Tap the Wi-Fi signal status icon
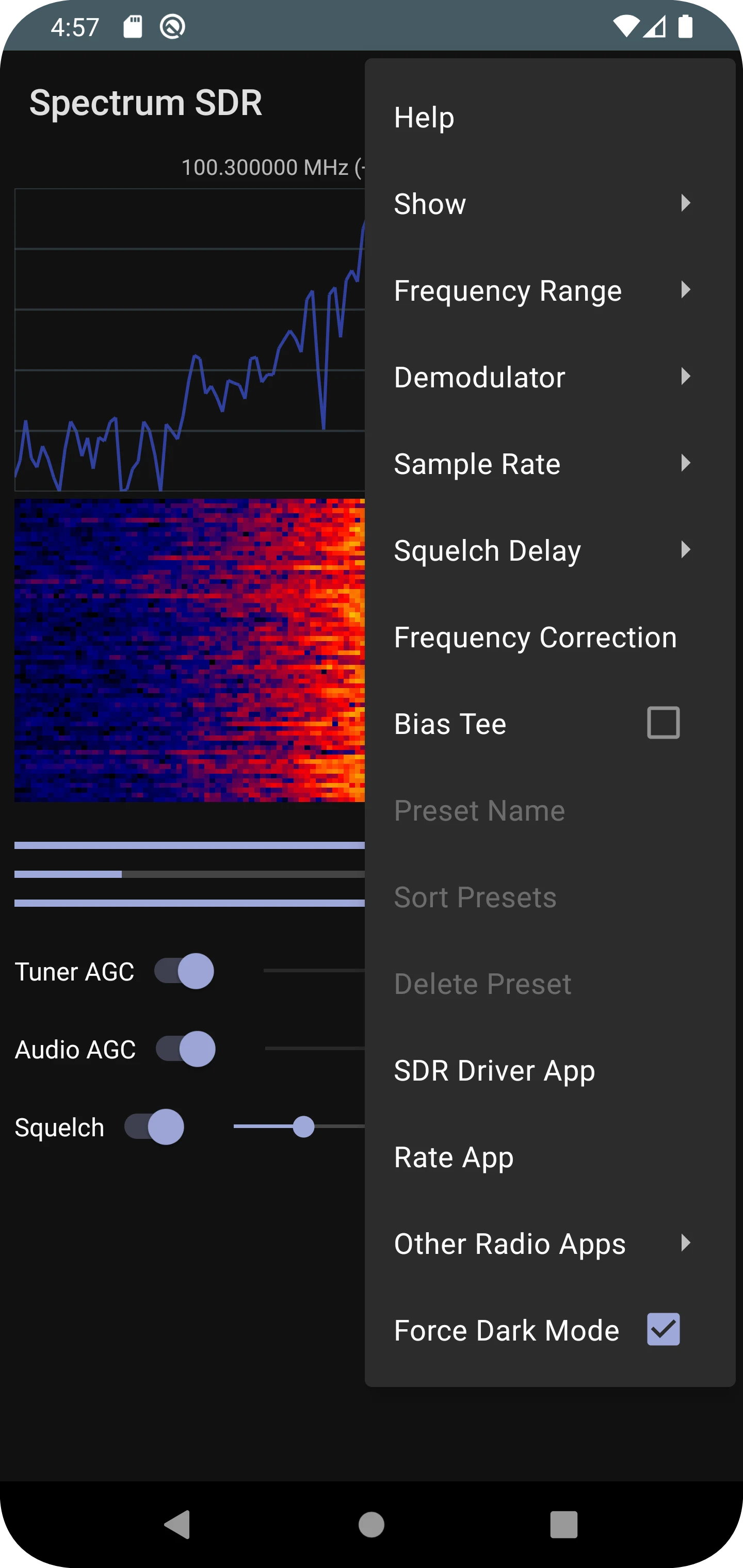743x1568 pixels. pyautogui.click(x=626, y=27)
